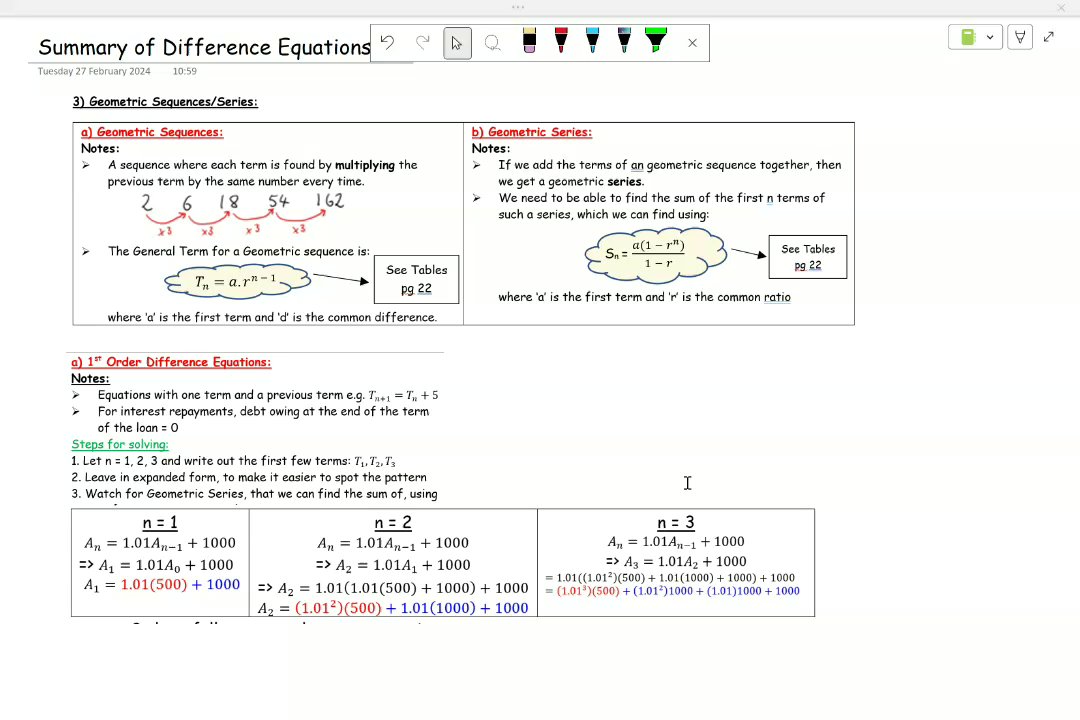1080x720 pixels.
Task: Click the redo arrow in drawing toolbar
Action: point(422,43)
